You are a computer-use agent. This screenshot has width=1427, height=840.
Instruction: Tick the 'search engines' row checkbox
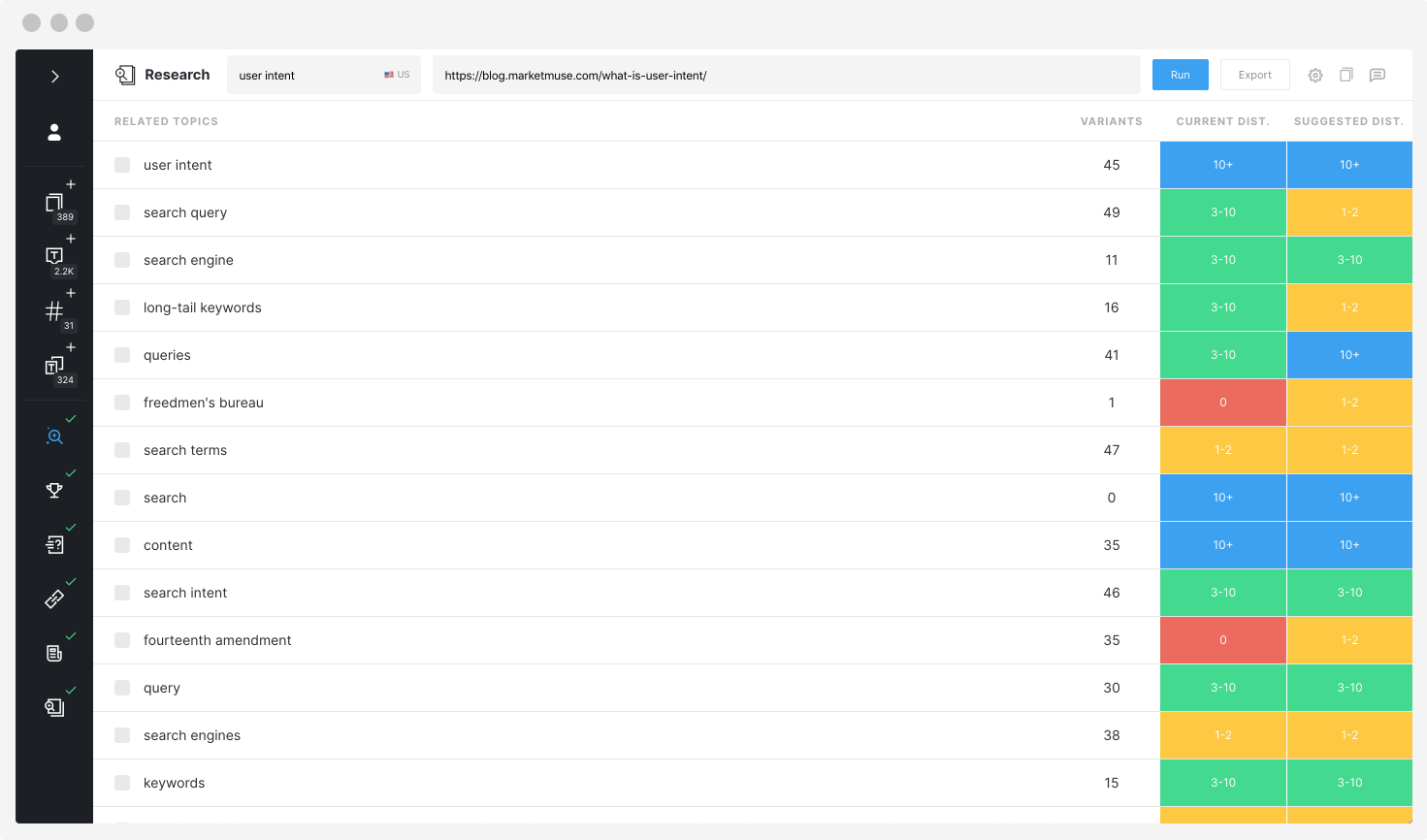[122, 735]
